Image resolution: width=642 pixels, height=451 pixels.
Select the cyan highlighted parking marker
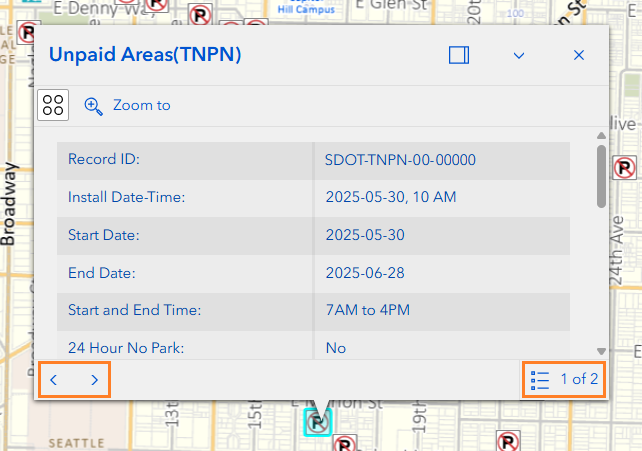[x=317, y=422]
